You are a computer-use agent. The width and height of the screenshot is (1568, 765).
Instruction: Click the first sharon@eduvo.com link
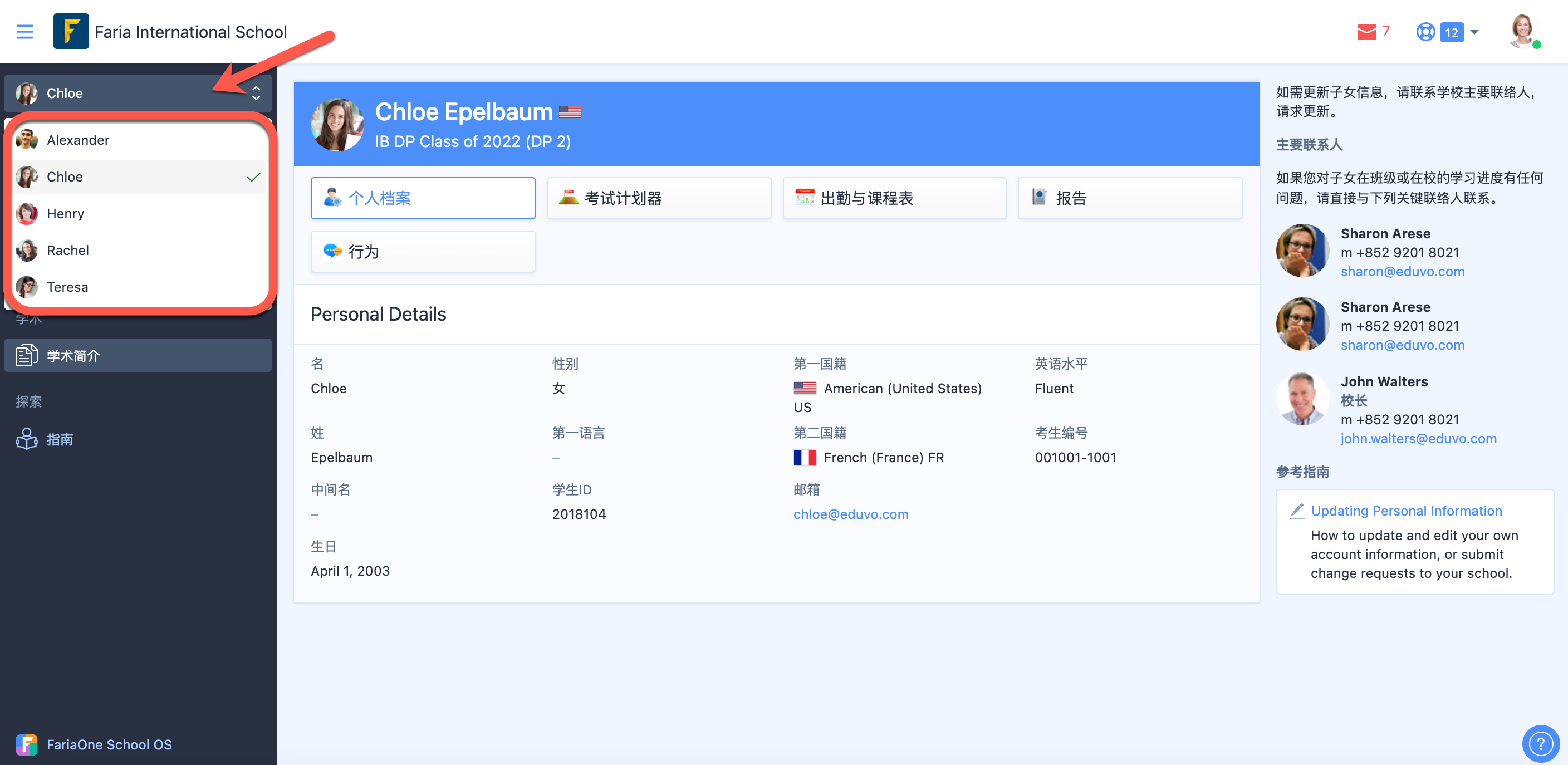point(1402,272)
